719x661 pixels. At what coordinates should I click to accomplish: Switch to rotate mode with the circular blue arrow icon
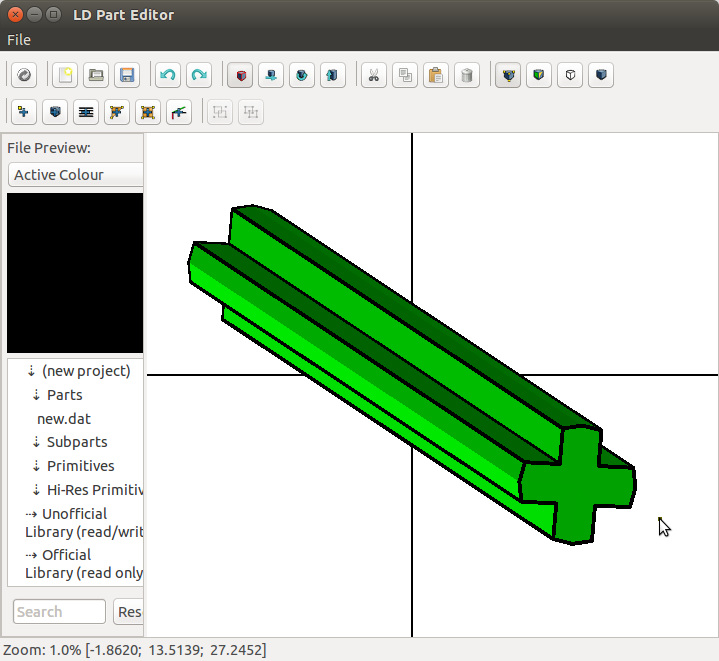(302, 75)
